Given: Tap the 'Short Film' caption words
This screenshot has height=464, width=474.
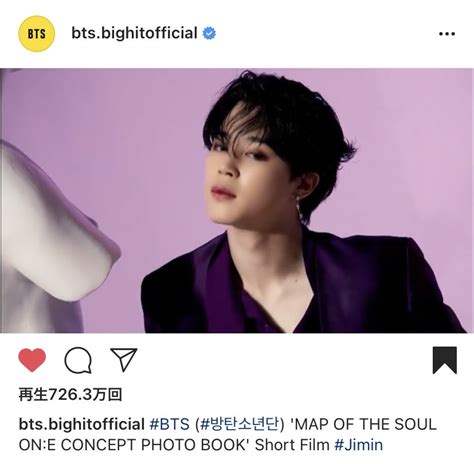Looking at the screenshot, I should click(x=292, y=445).
